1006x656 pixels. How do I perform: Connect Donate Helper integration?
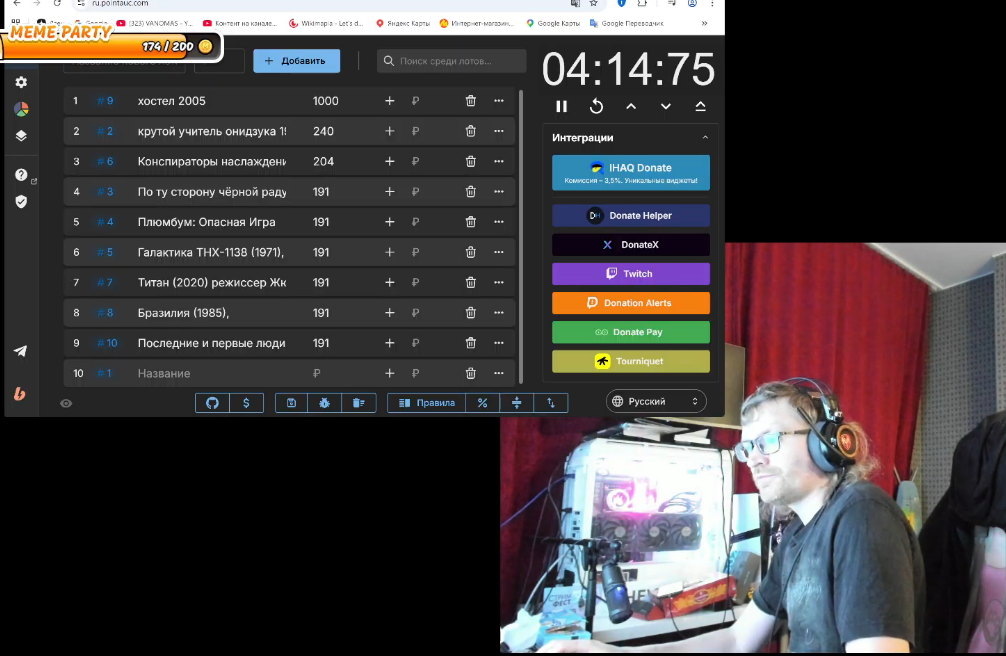coord(631,216)
